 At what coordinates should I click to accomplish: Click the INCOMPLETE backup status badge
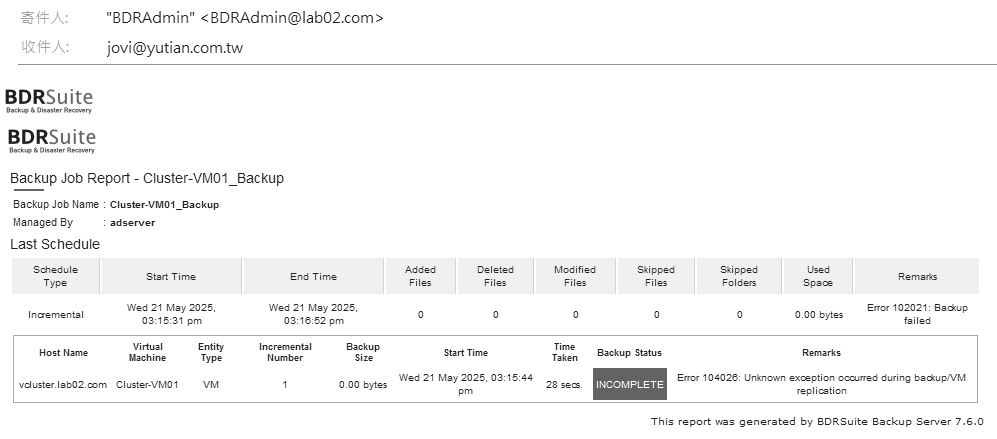[629, 384]
